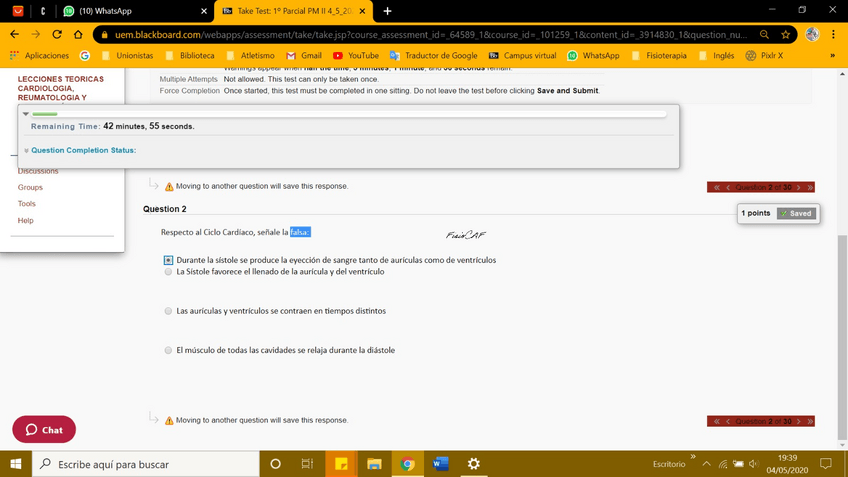Go to previous question using the bottom navigation arrow
Screen dimensions: 848x477
[728, 421]
